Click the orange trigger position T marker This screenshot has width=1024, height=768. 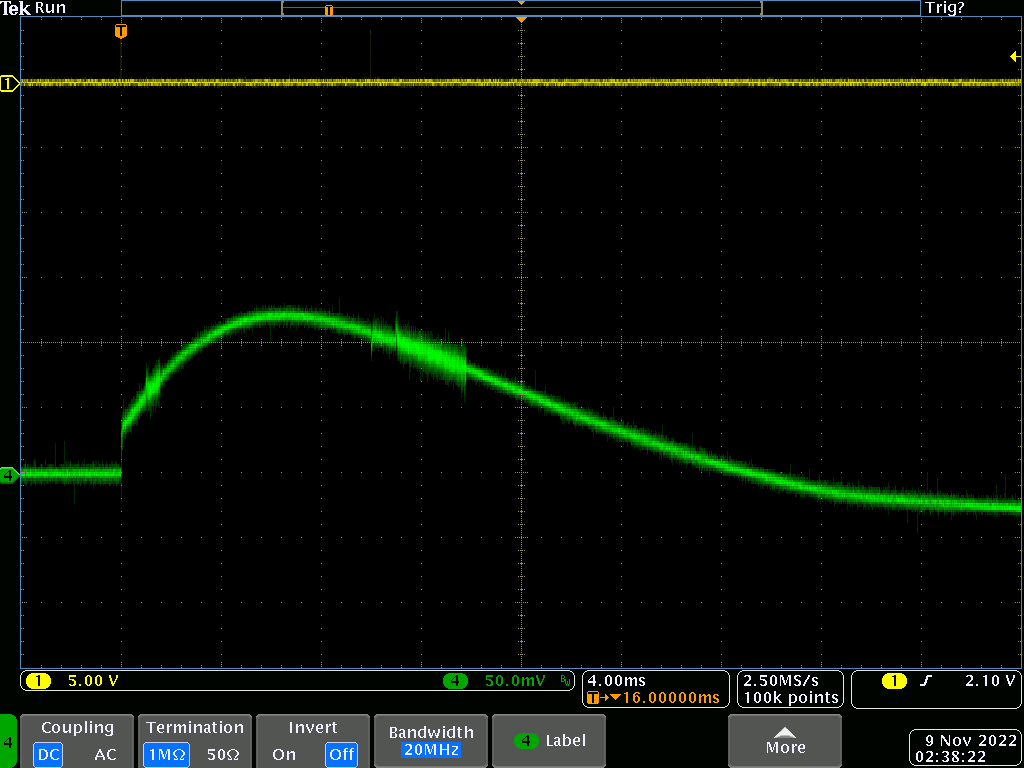pyautogui.click(x=121, y=32)
